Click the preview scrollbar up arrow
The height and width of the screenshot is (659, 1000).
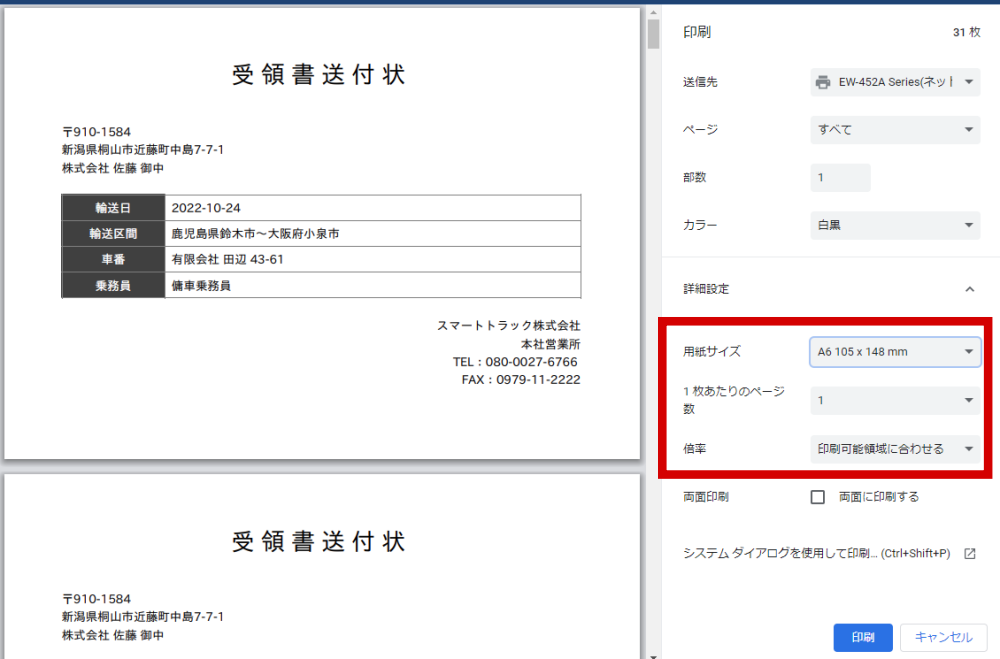654,10
